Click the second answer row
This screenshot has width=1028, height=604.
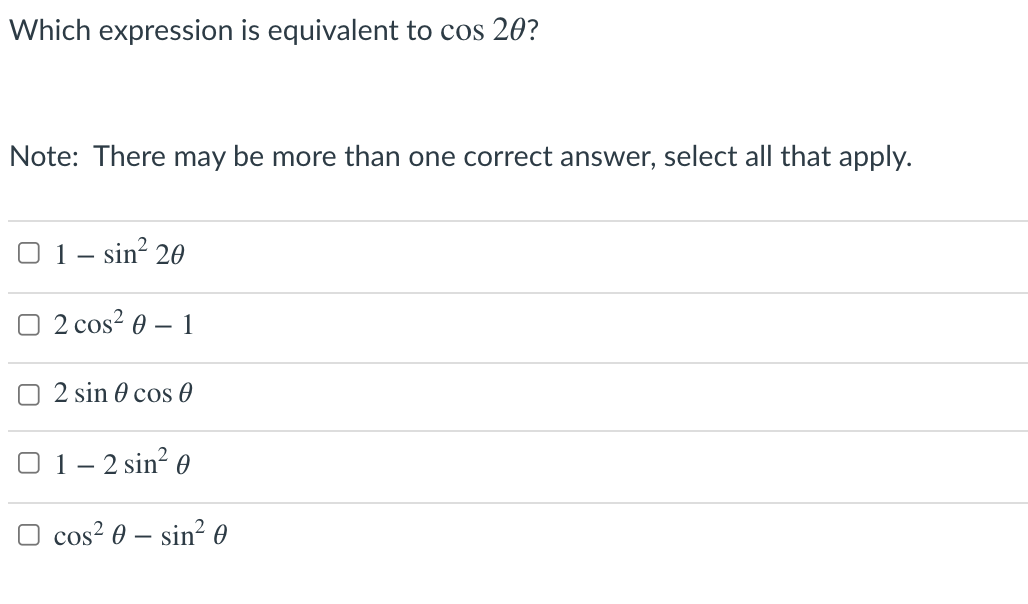[x=500, y=325]
